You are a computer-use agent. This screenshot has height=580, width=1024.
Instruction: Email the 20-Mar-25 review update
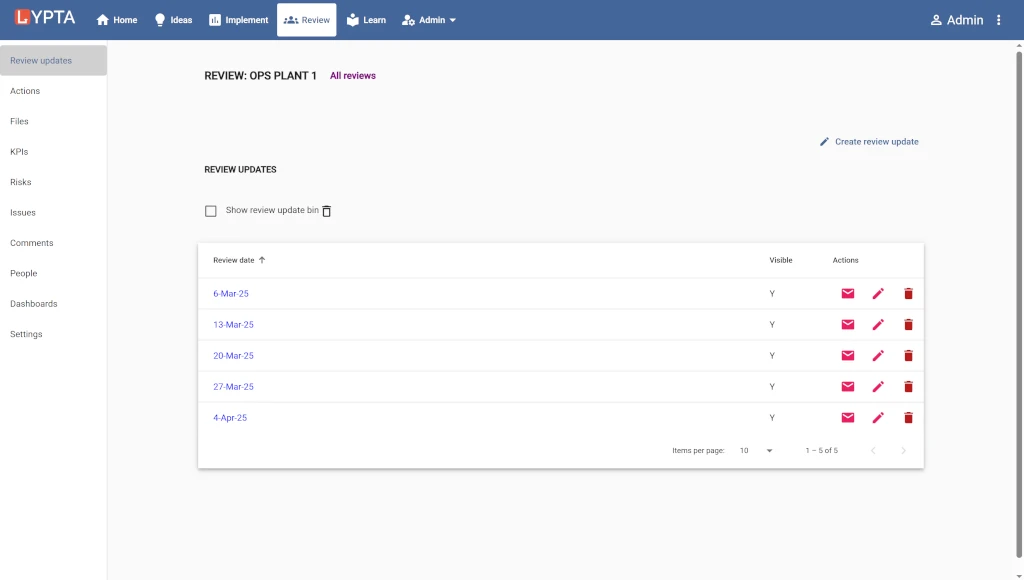848,356
